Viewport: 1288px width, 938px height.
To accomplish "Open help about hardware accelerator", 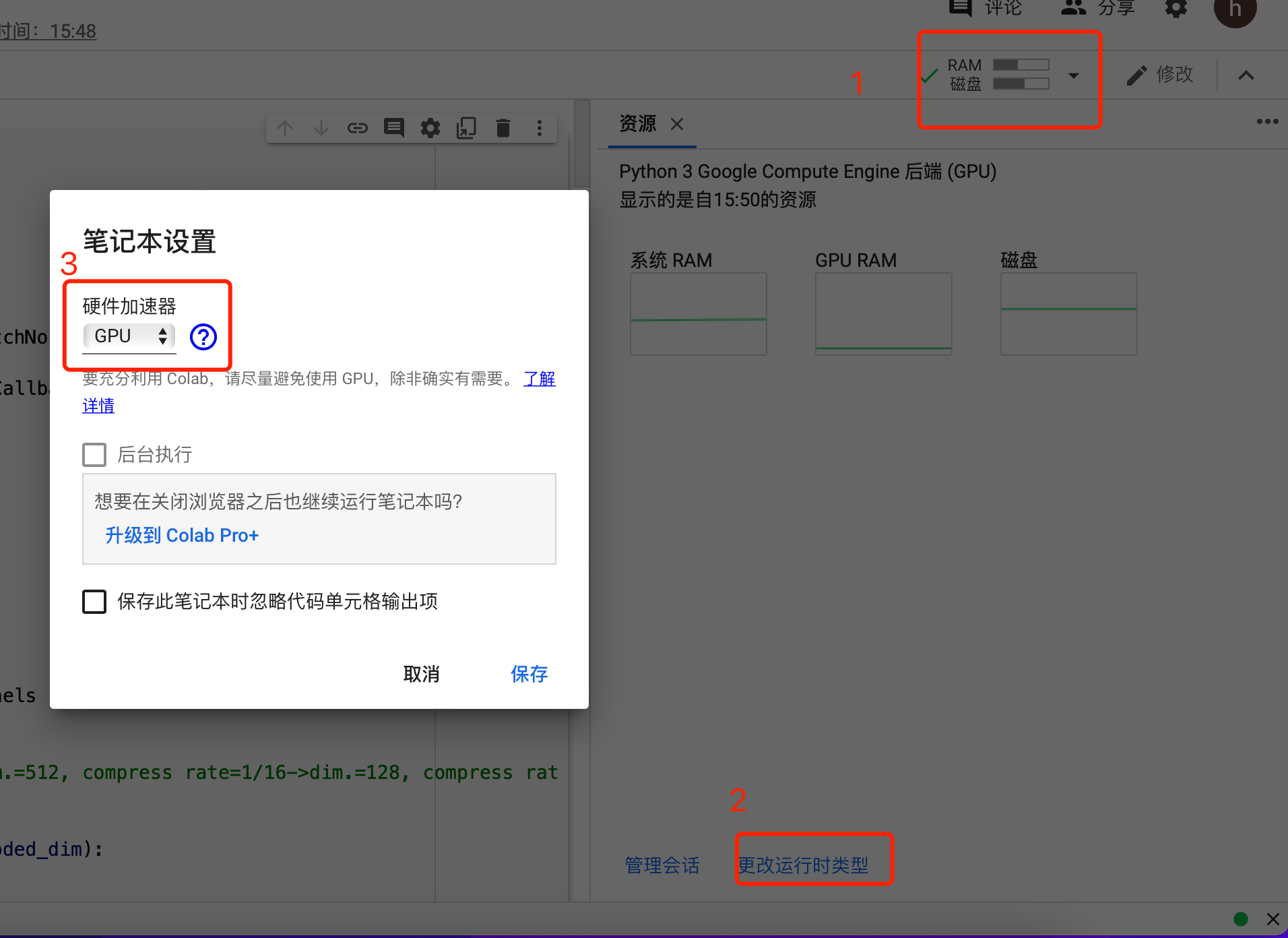I will point(203,336).
